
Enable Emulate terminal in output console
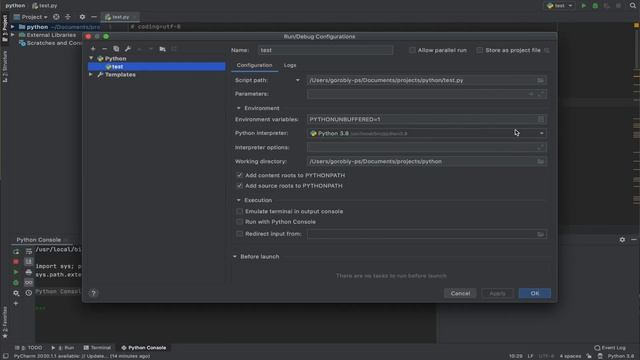click(240, 211)
